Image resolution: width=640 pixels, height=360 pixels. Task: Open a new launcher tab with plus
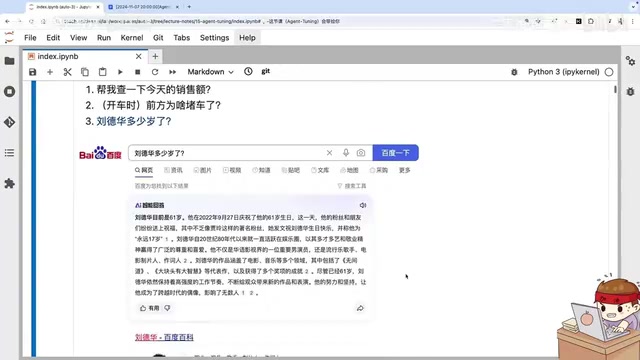(155, 56)
